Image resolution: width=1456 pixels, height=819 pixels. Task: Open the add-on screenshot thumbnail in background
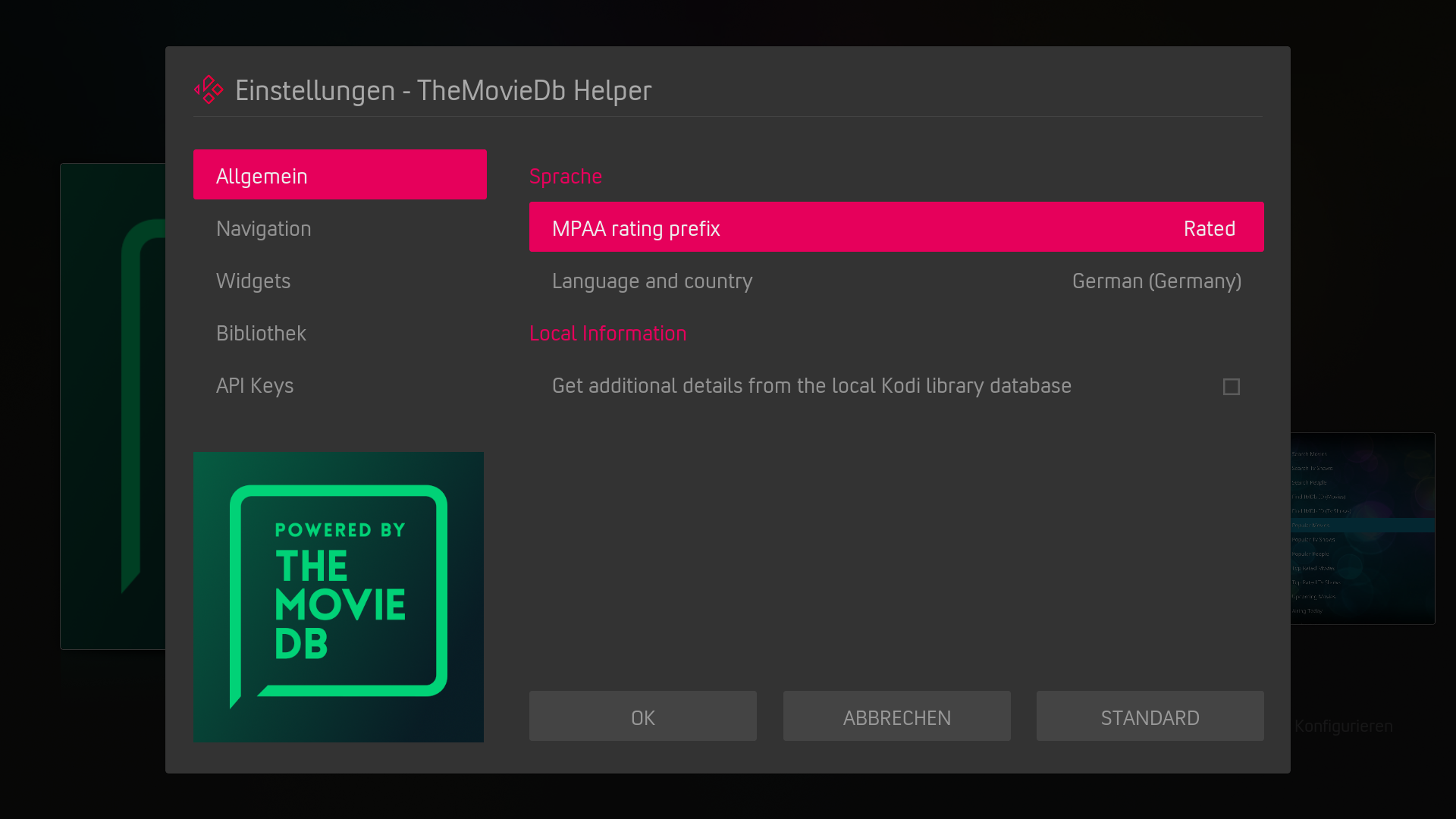(x=1363, y=529)
